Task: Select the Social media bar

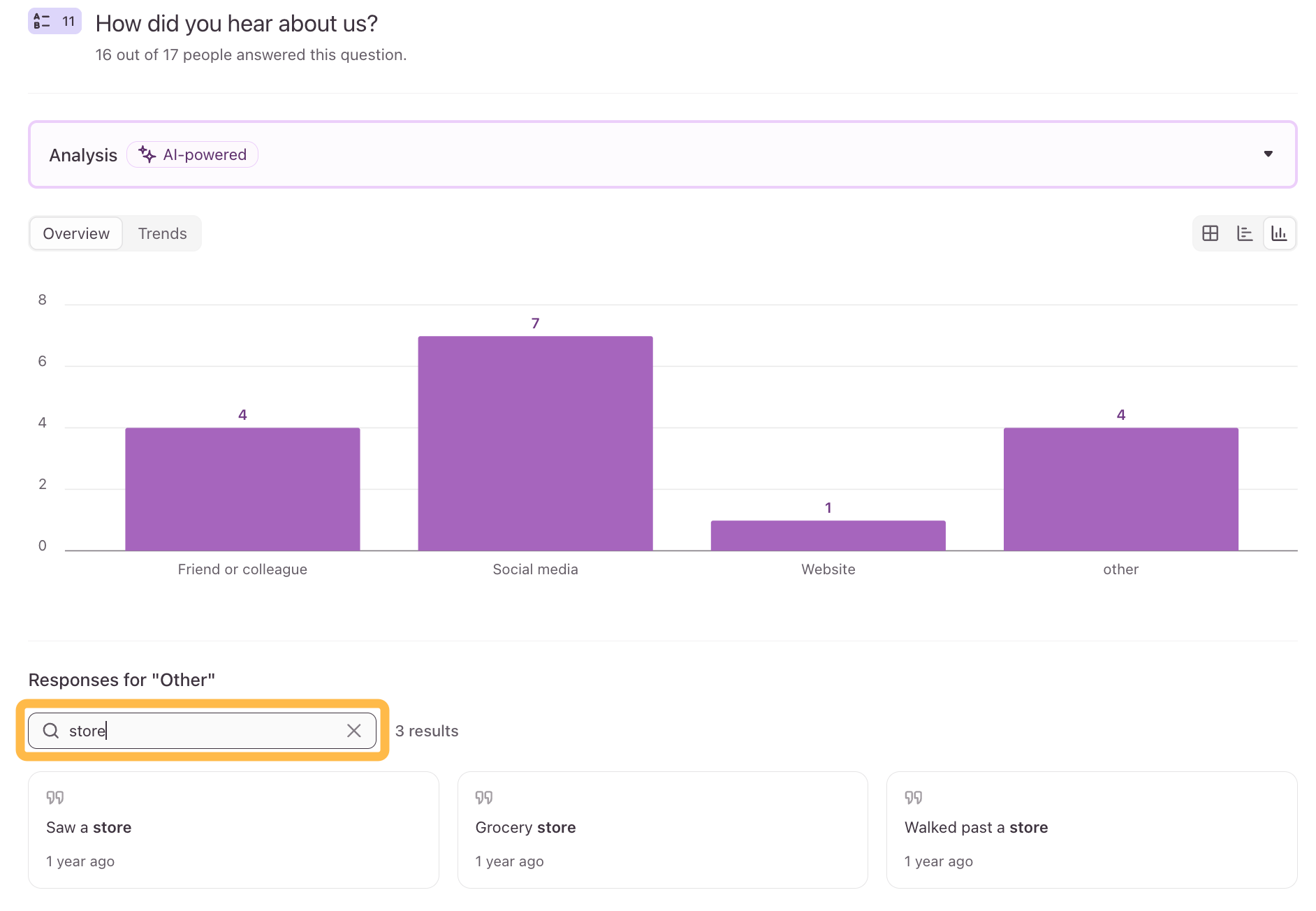Action: [x=536, y=444]
